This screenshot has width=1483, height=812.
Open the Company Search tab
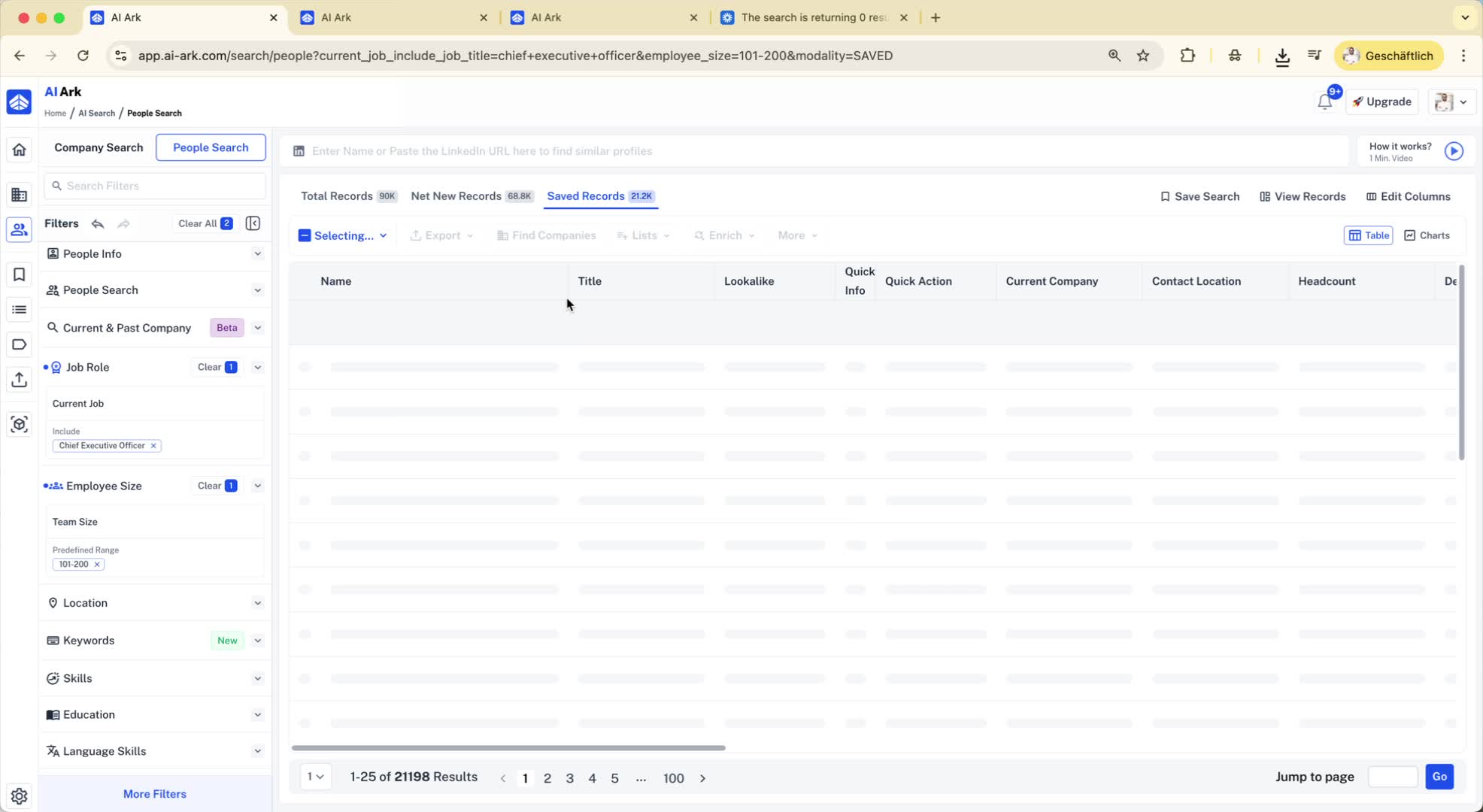click(x=99, y=147)
